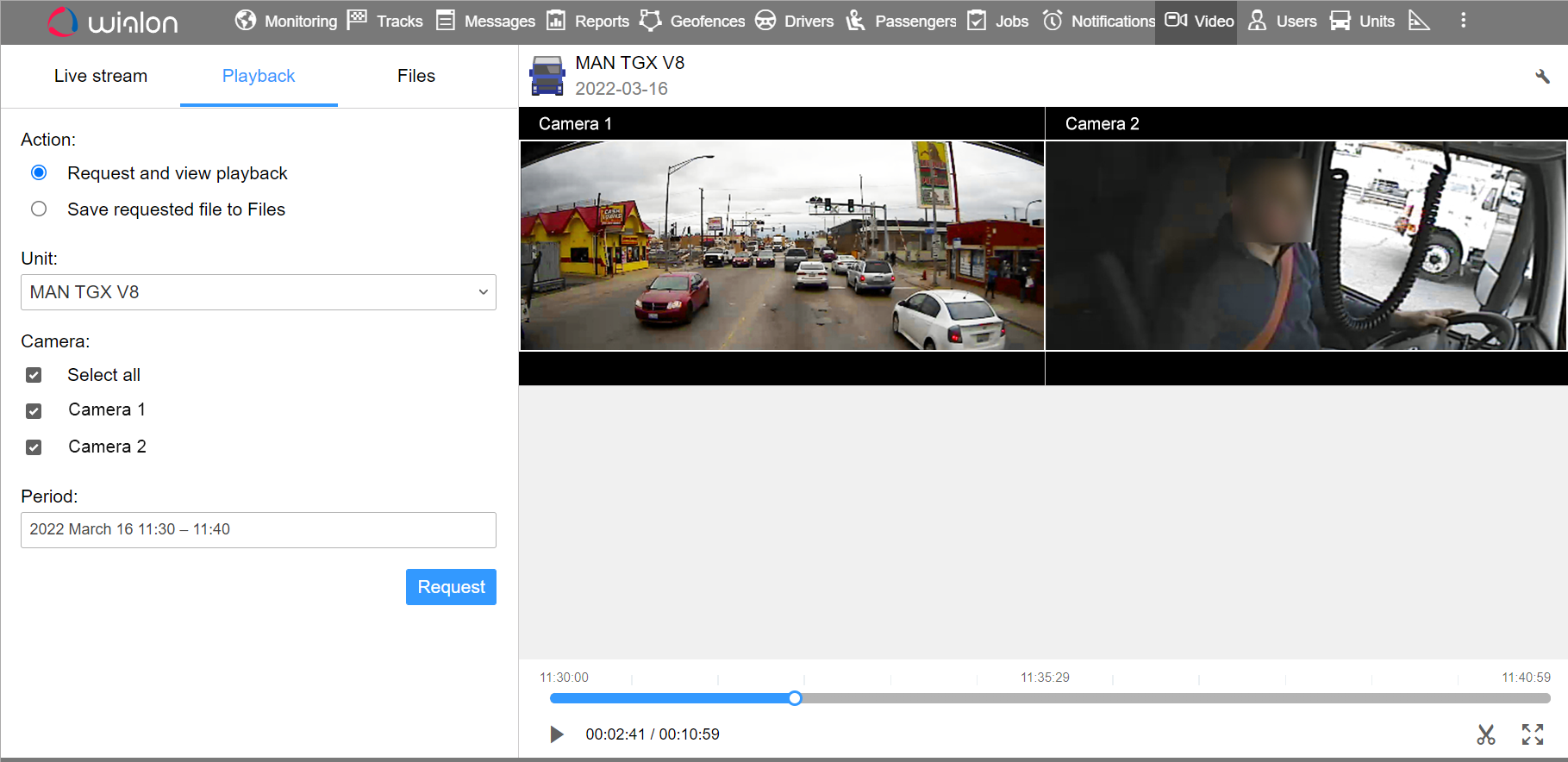Image resolution: width=1568 pixels, height=762 pixels.
Task: Toggle the Select all checkbox
Action: (x=34, y=375)
